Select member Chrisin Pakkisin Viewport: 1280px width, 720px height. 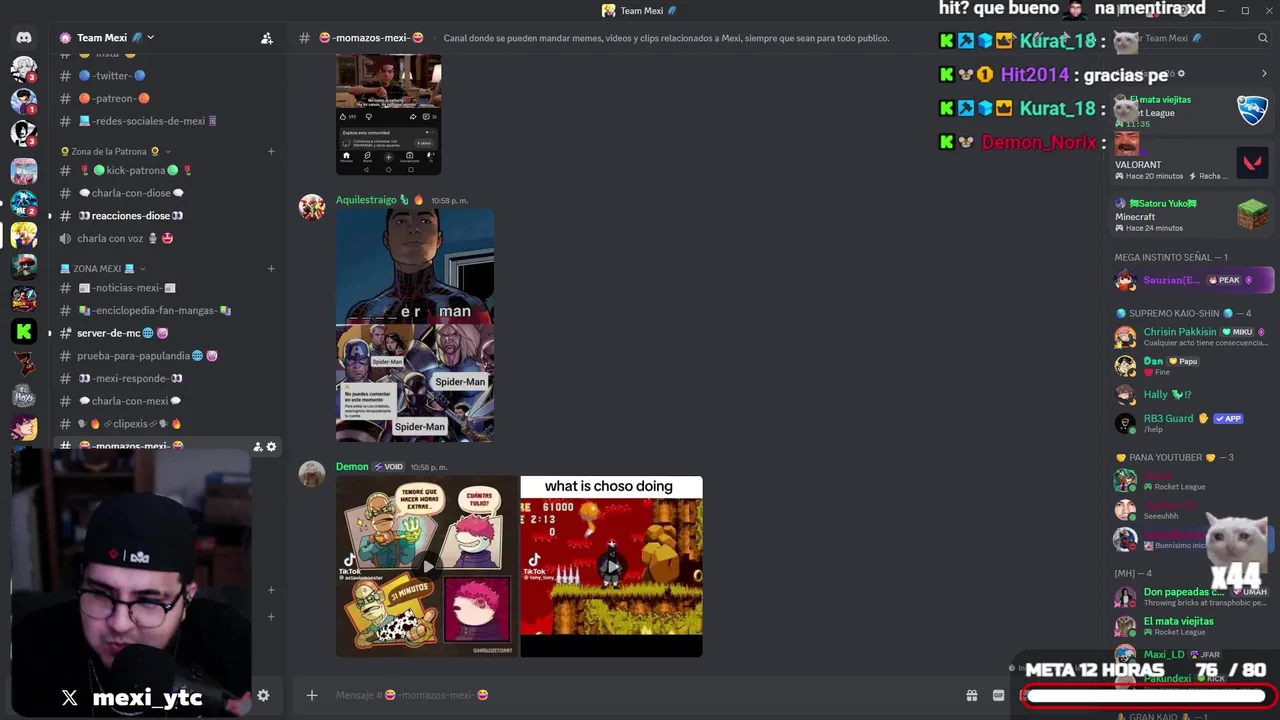pos(1194,336)
